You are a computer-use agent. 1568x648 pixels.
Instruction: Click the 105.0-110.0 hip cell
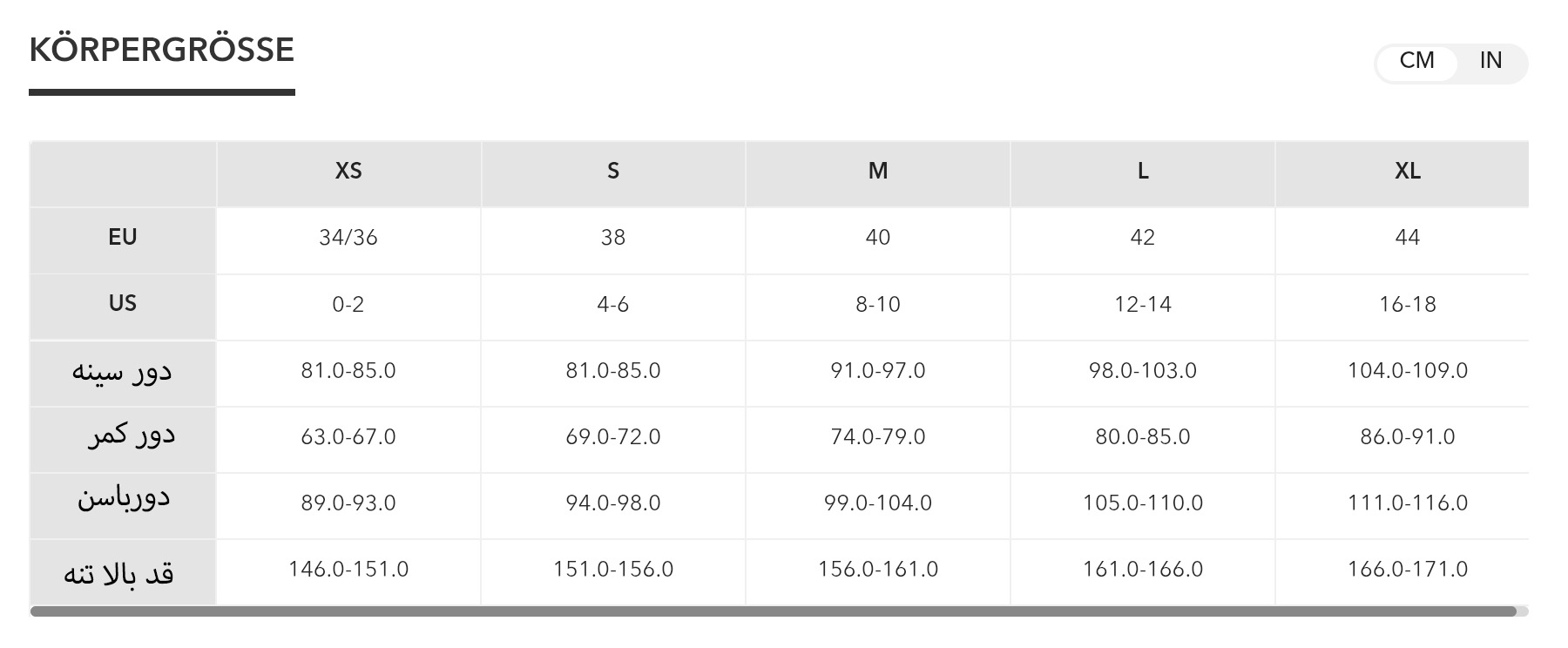(x=1143, y=503)
